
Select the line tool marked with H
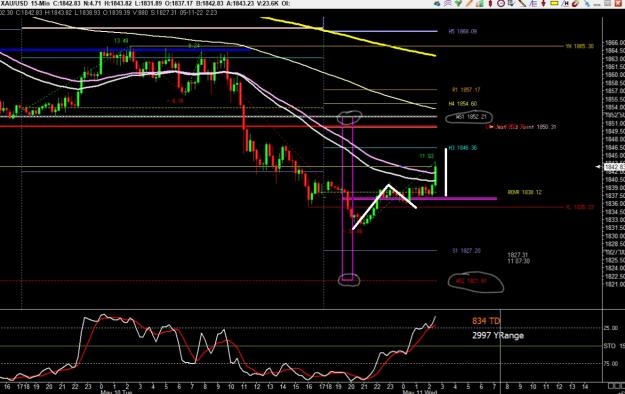[x=565, y=3]
